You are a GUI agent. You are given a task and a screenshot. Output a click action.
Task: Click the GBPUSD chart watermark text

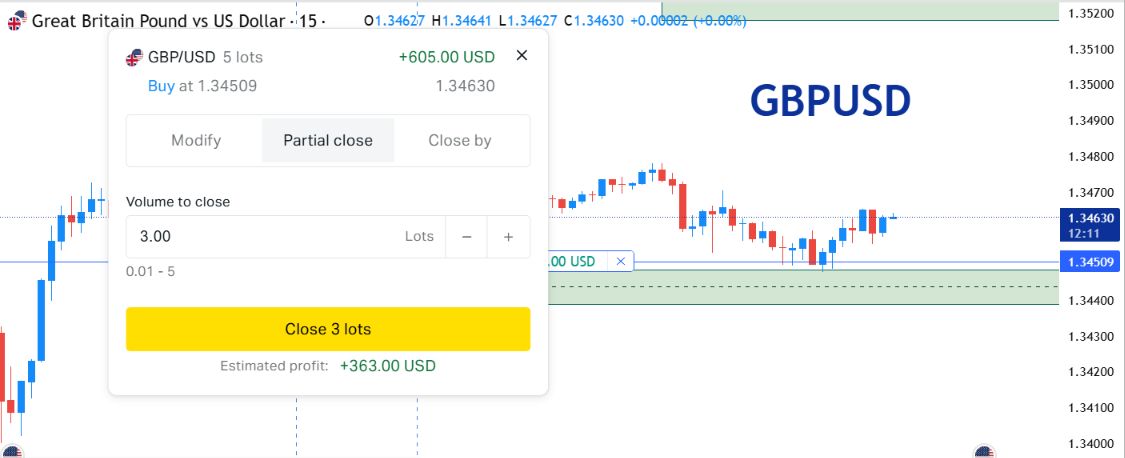[x=830, y=101]
